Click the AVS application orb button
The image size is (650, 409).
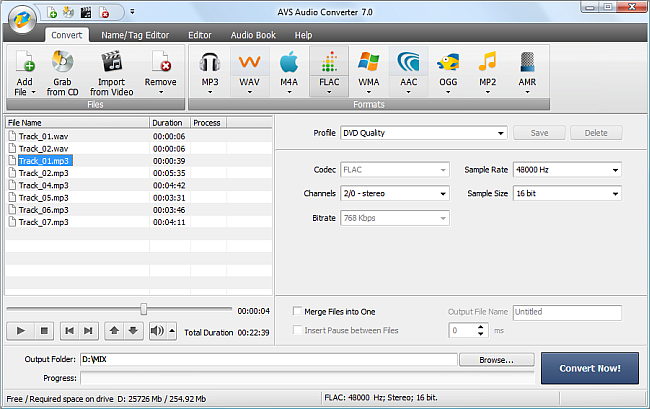tap(22, 20)
